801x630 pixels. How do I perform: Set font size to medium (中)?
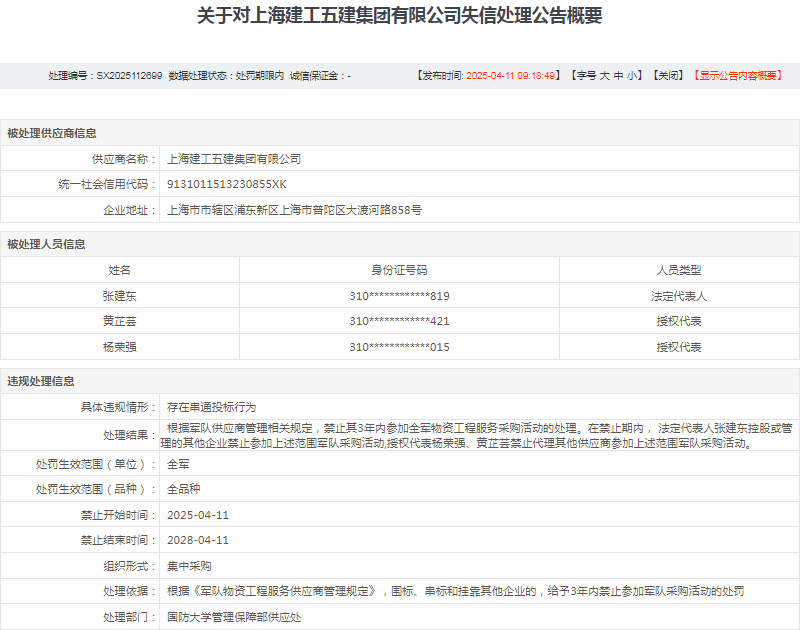618,76
